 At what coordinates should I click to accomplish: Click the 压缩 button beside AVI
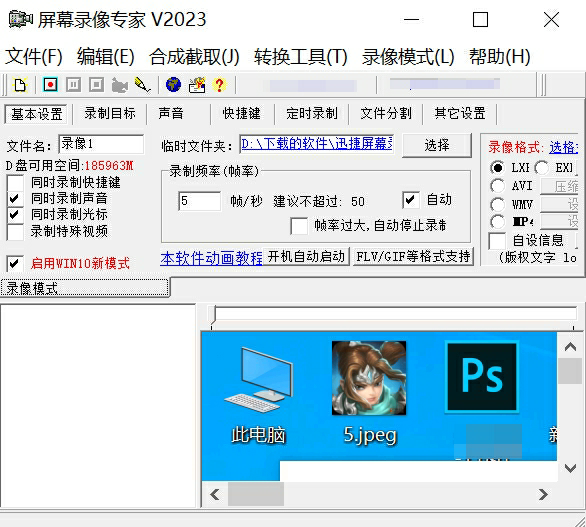559,186
